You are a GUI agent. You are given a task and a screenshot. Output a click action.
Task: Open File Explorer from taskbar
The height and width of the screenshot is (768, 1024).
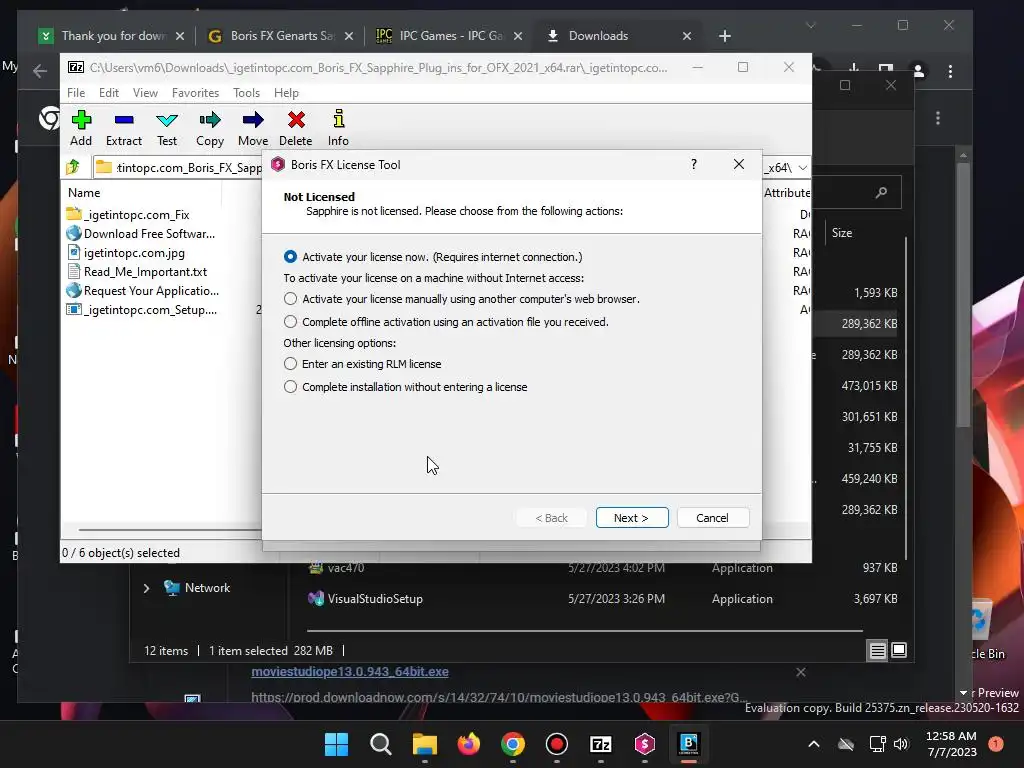coord(424,744)
